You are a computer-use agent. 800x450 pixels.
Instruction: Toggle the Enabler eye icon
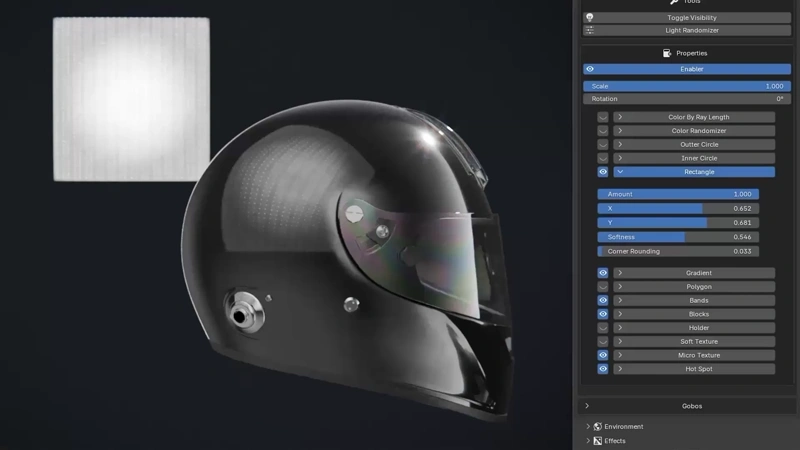point(590,69)
